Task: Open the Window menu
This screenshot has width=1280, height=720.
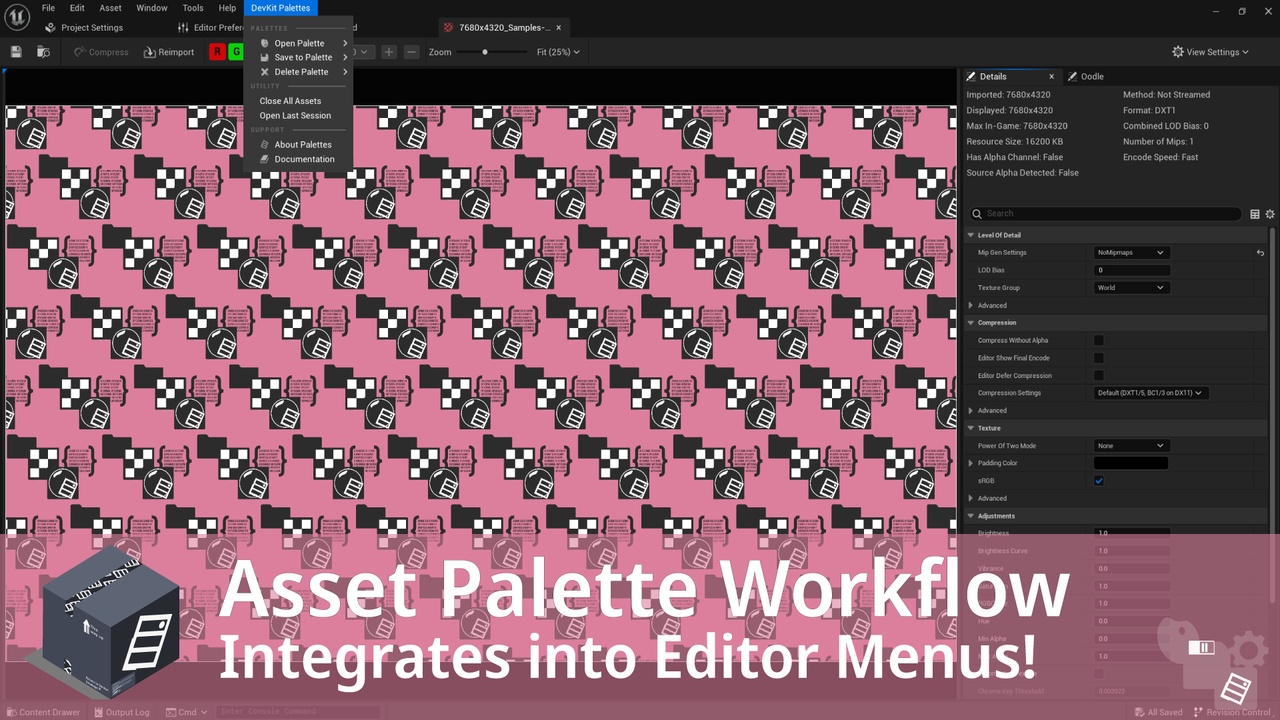Action: pos(152,8)
